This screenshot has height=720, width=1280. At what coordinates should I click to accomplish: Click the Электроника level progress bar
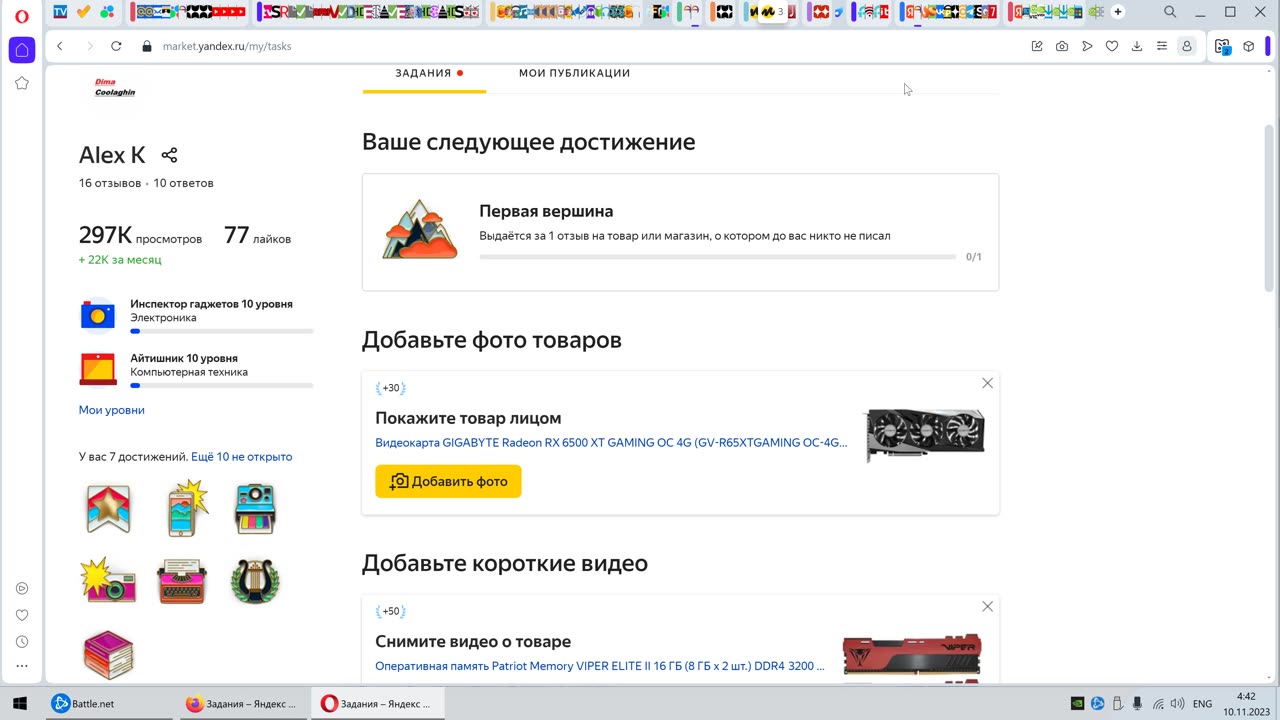[221, 331]
